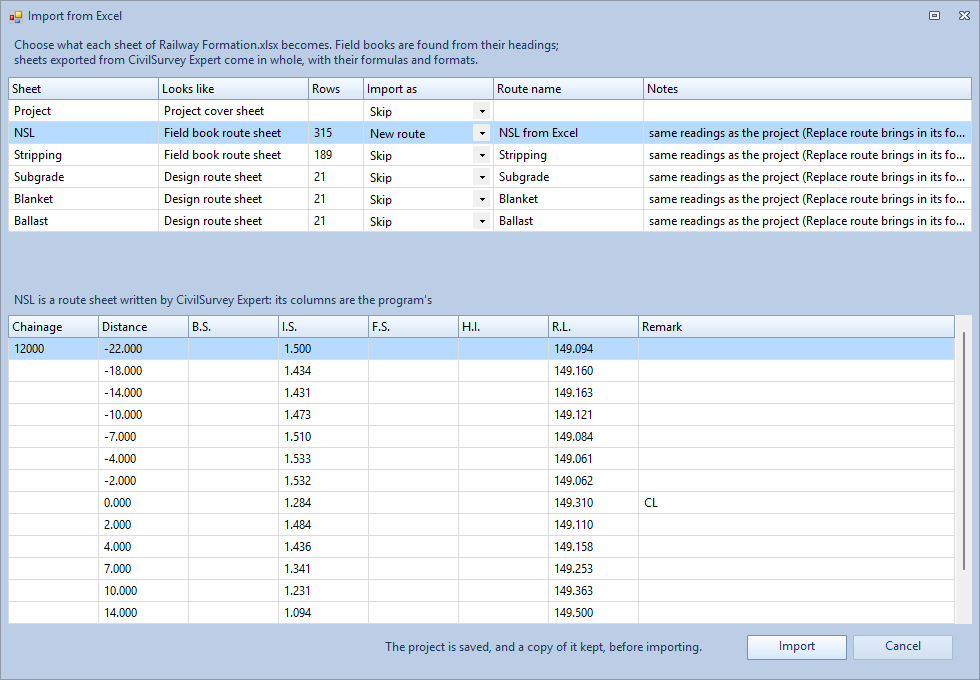This screenshot has width=980, height=680.
Task: Click the R.L. value 149.310
Action: click(x=593, y=502)
